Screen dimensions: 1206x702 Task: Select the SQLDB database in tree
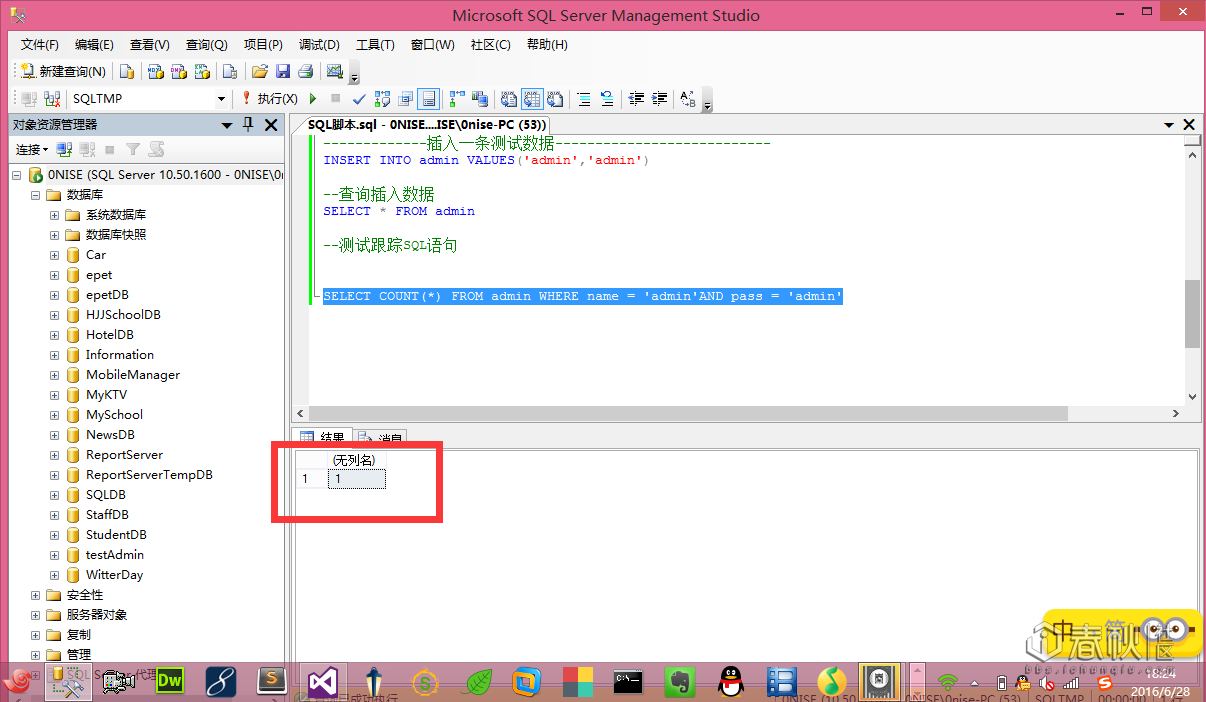(x=105, y=495)
